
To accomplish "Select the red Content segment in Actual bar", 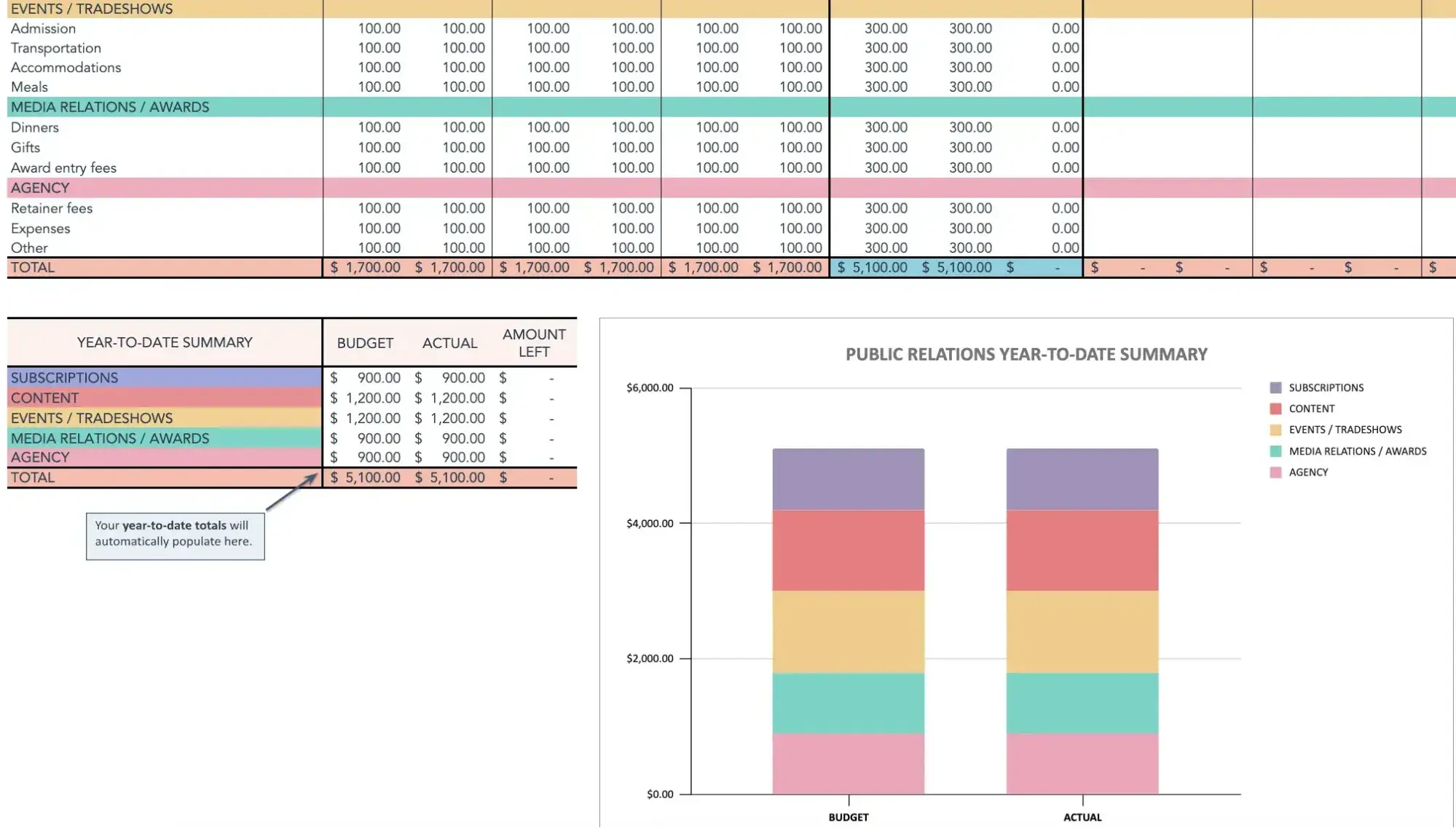I will (1082, 550).
